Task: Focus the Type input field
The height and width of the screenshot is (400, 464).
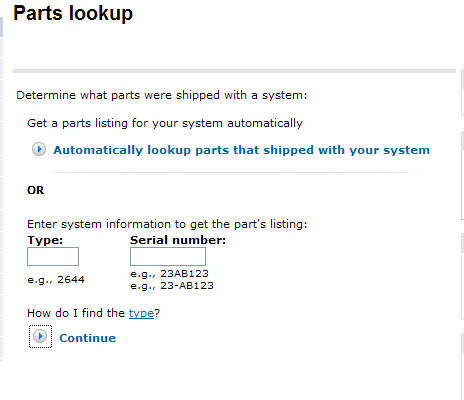Action: click(53, 256)
